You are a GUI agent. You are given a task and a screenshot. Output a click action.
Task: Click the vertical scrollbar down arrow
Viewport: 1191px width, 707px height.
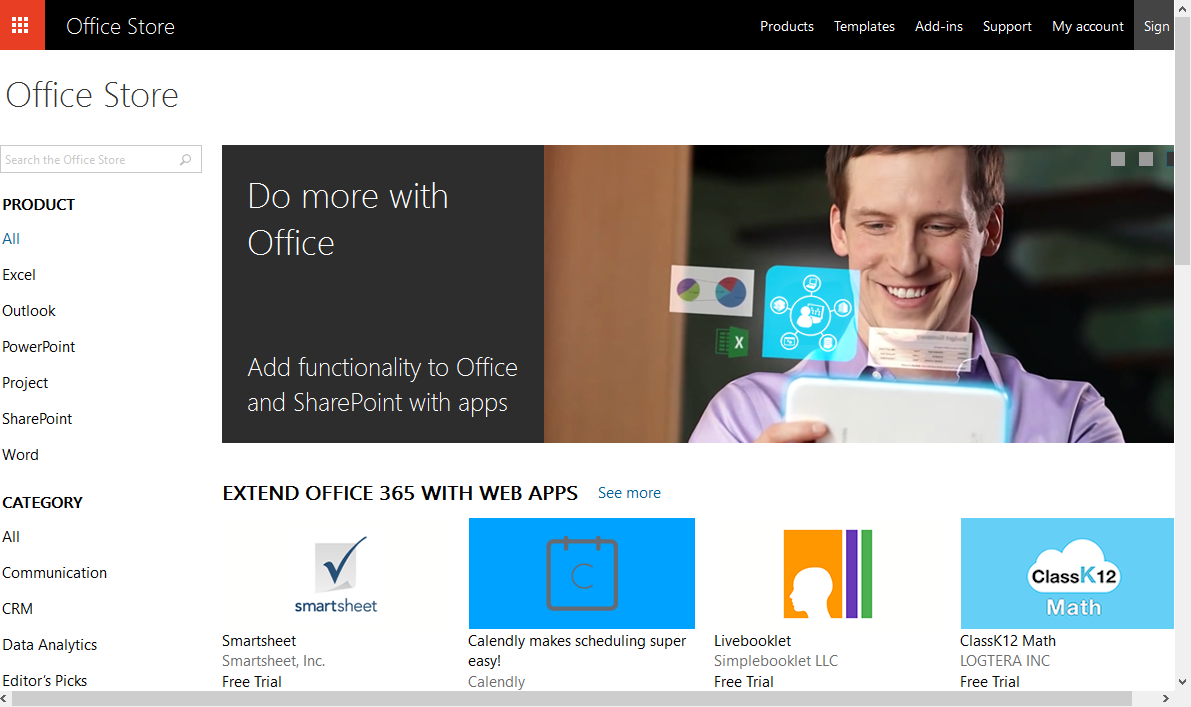click(x=1182, y=681)
